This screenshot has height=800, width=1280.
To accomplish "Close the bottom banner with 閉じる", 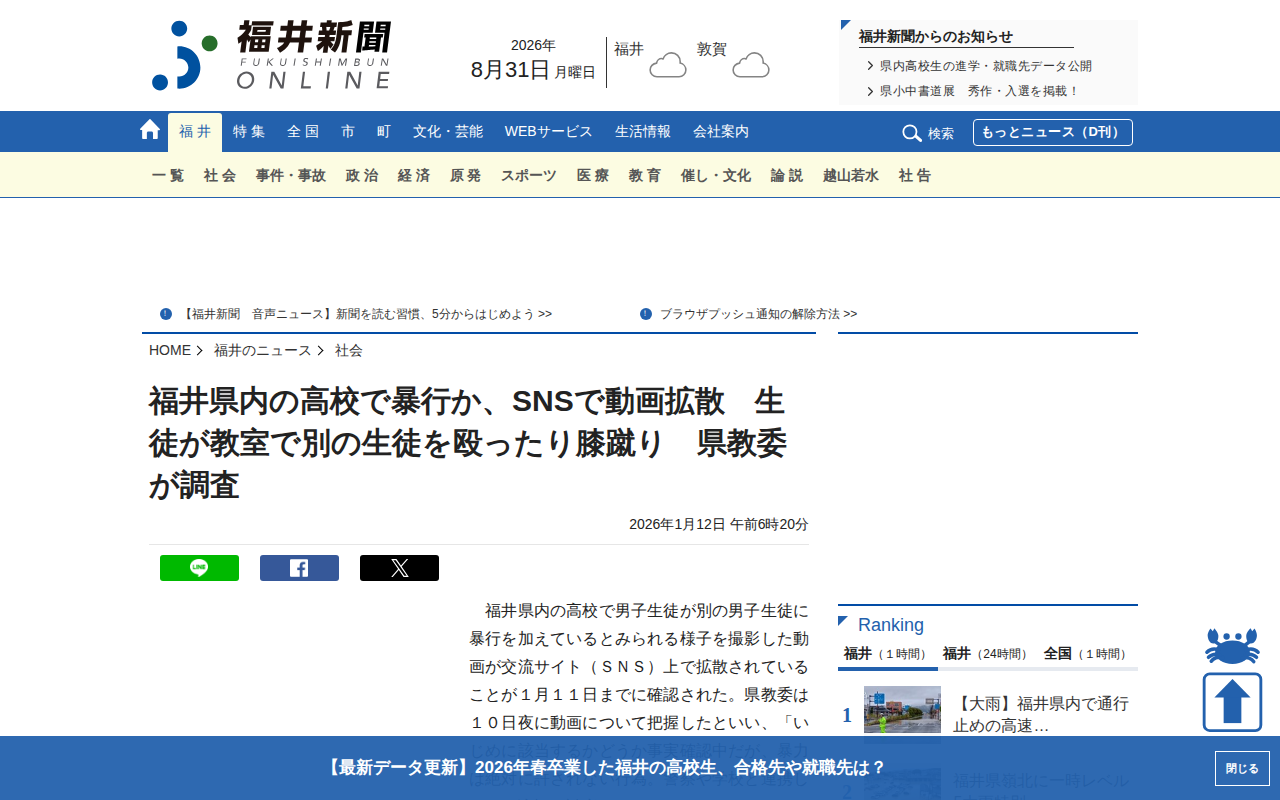I will [1242, 768].
